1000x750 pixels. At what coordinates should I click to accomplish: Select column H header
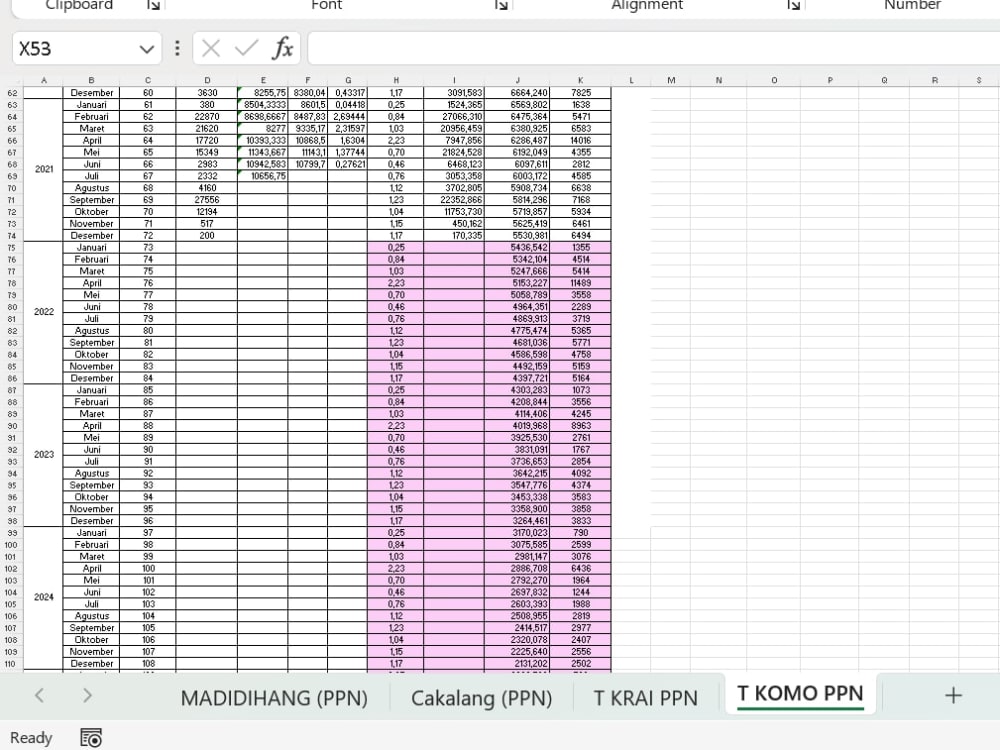tap(396, 80)
